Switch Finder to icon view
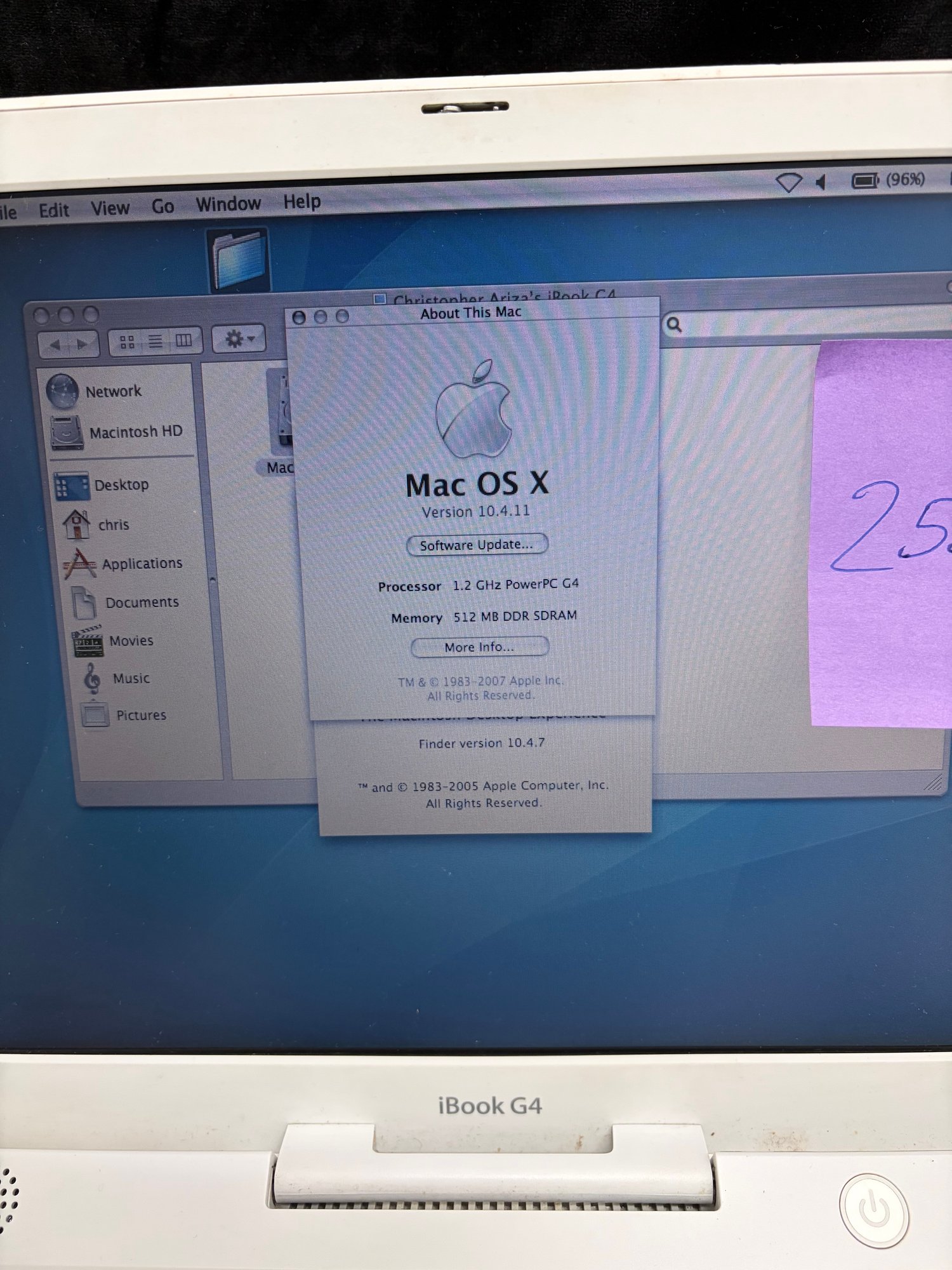Viewport: 952px width, 1270px height. pos(127,342)
